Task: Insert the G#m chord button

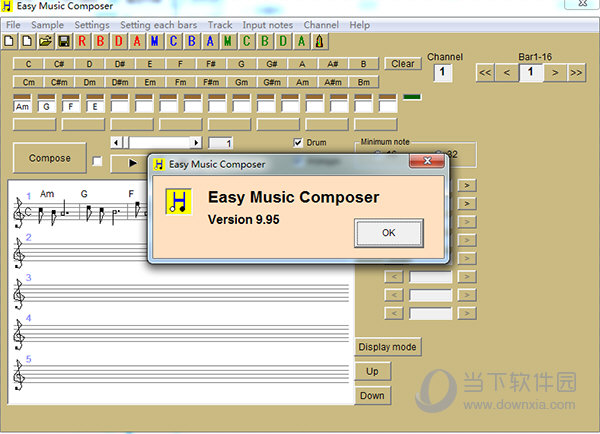Action: (x=272, y=82)
